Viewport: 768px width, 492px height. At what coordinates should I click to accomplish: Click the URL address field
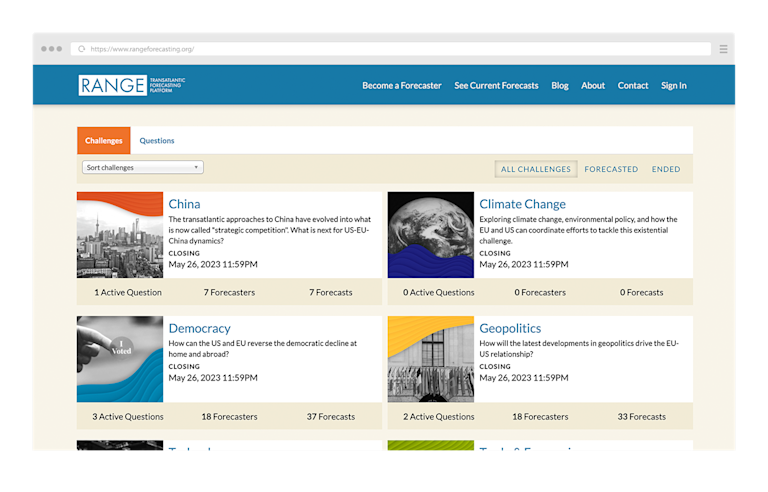coord(390,49)
